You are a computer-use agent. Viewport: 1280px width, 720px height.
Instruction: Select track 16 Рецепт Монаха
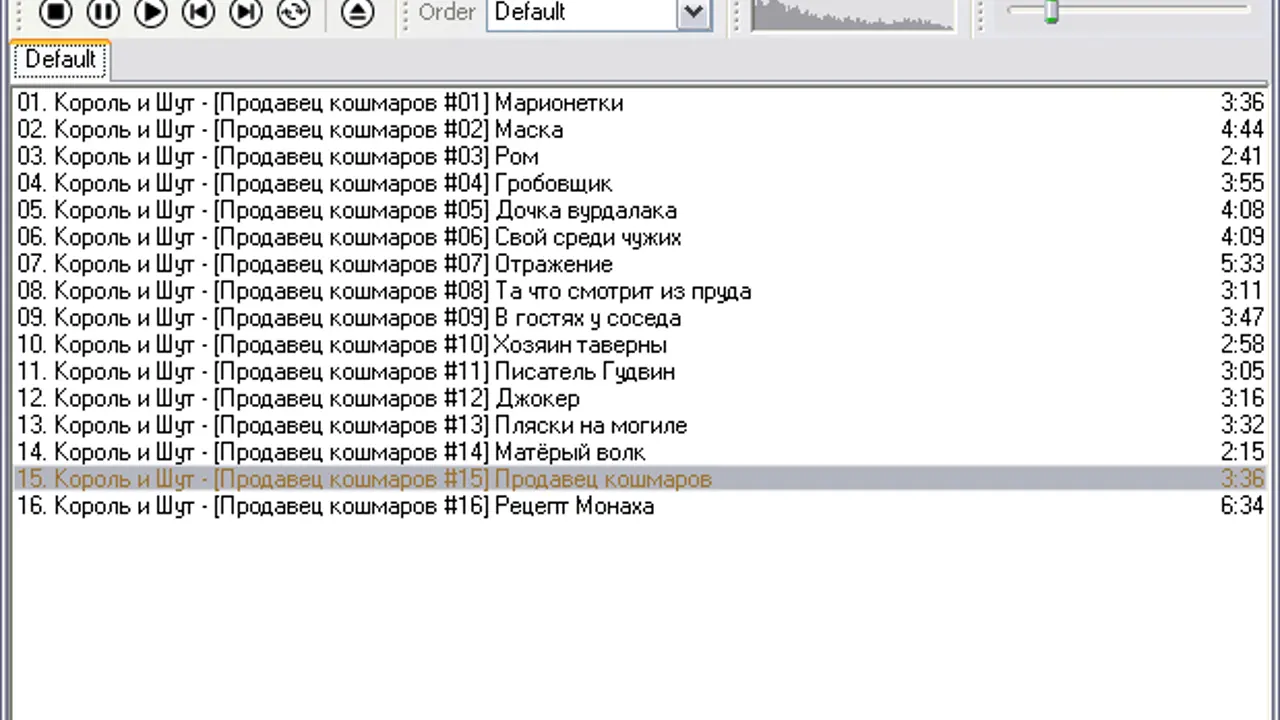point(336,506)
